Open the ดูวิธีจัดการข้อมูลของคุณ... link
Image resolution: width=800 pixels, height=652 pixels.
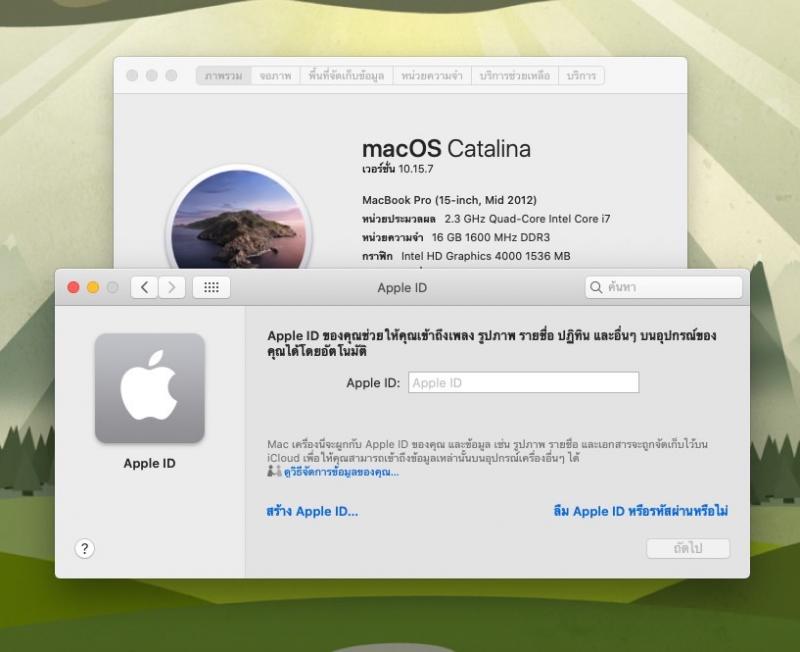tap(341, 472)
